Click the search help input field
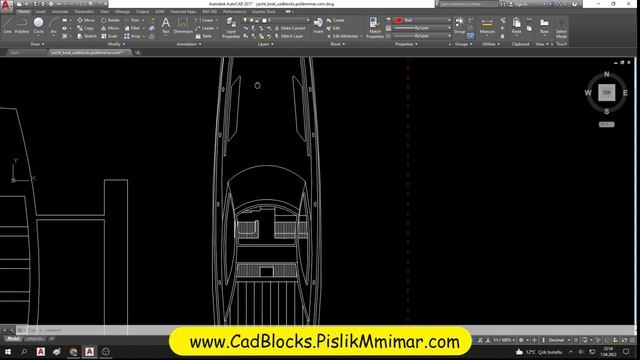The height and width of the screenshot is (360, 640). point(468,4)
